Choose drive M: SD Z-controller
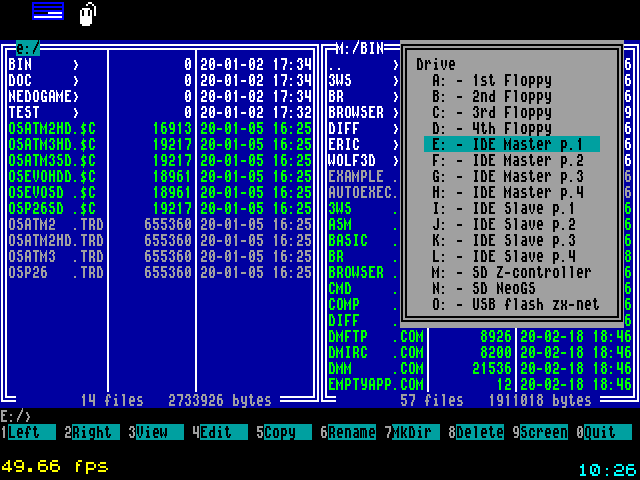The width and height of the screenshot is (640, 480). tap(511, 272)
